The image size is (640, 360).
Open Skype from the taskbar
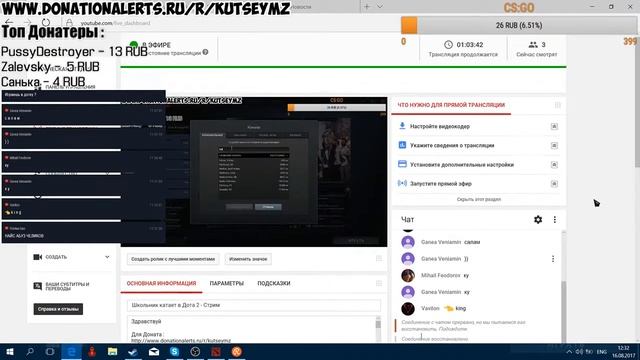click(174, 351)
